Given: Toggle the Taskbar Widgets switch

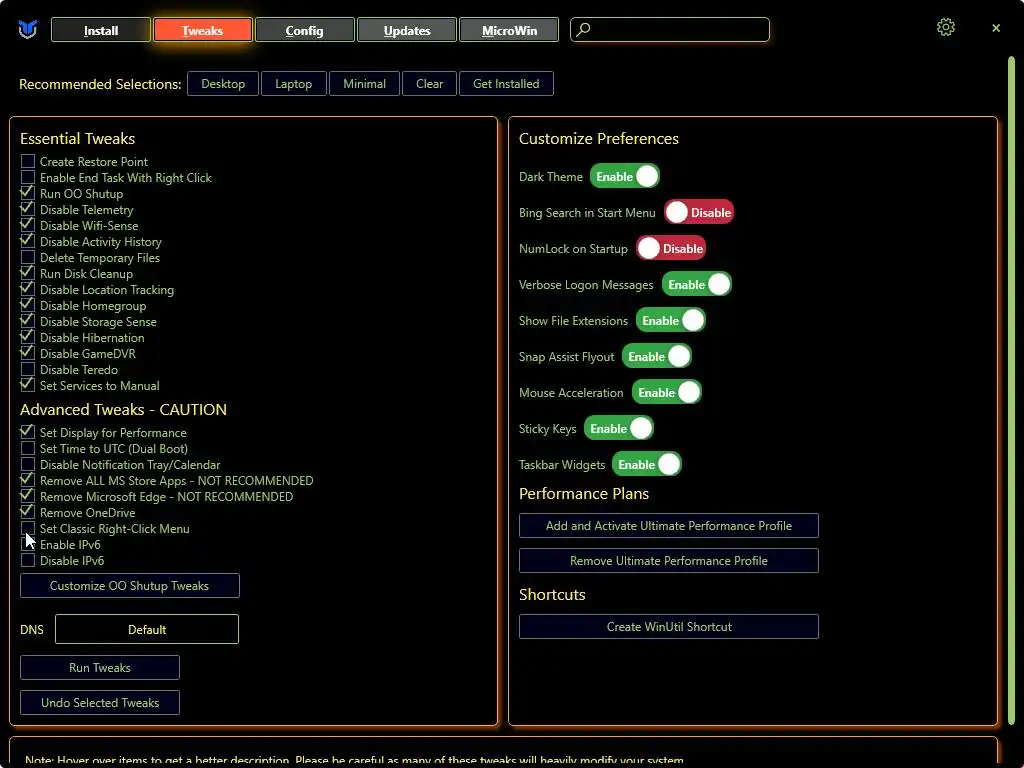Looking at the screenshot, I should click(647, 464).
